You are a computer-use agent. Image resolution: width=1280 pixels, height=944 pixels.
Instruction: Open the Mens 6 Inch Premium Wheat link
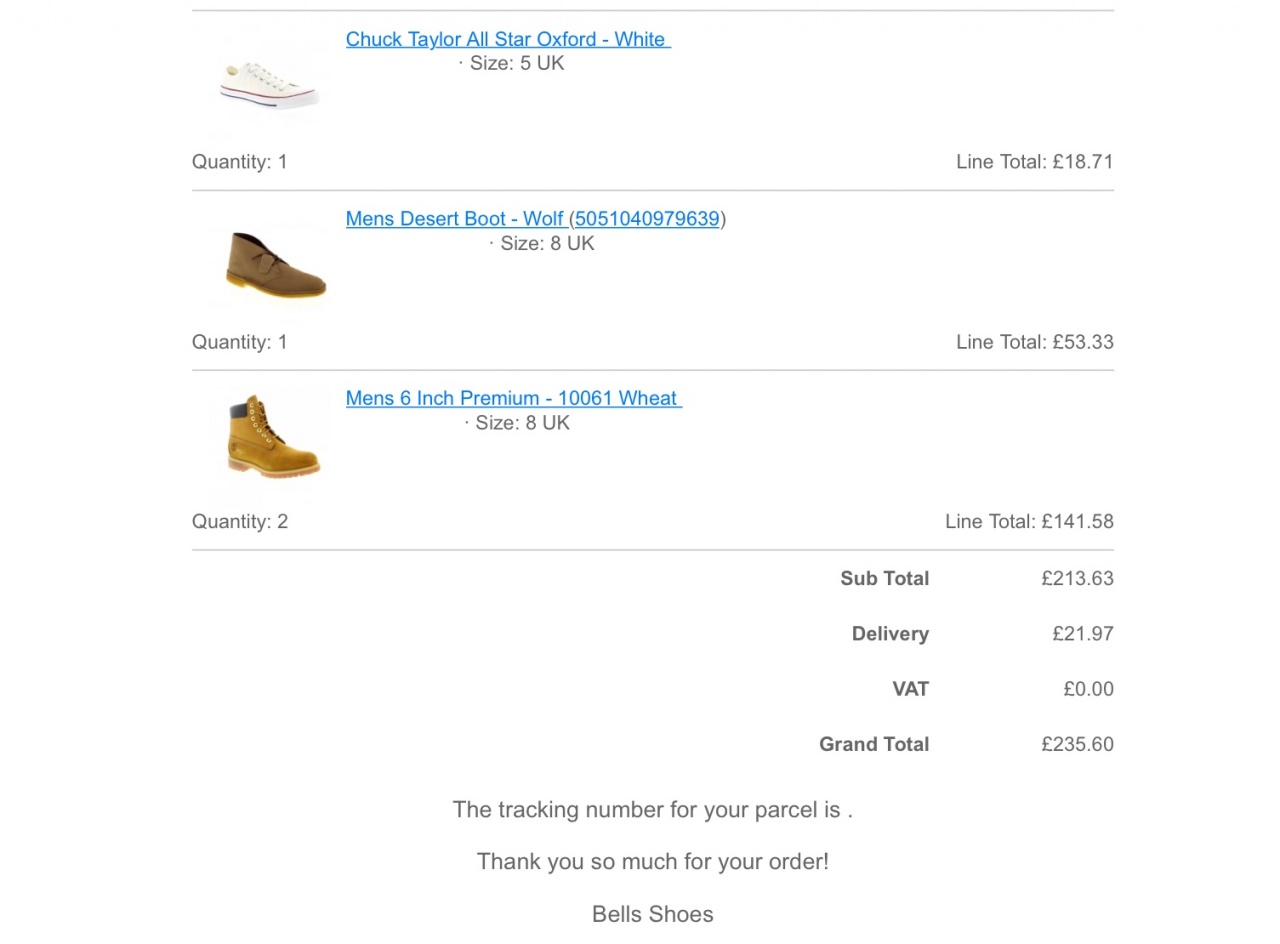[512, 398]
